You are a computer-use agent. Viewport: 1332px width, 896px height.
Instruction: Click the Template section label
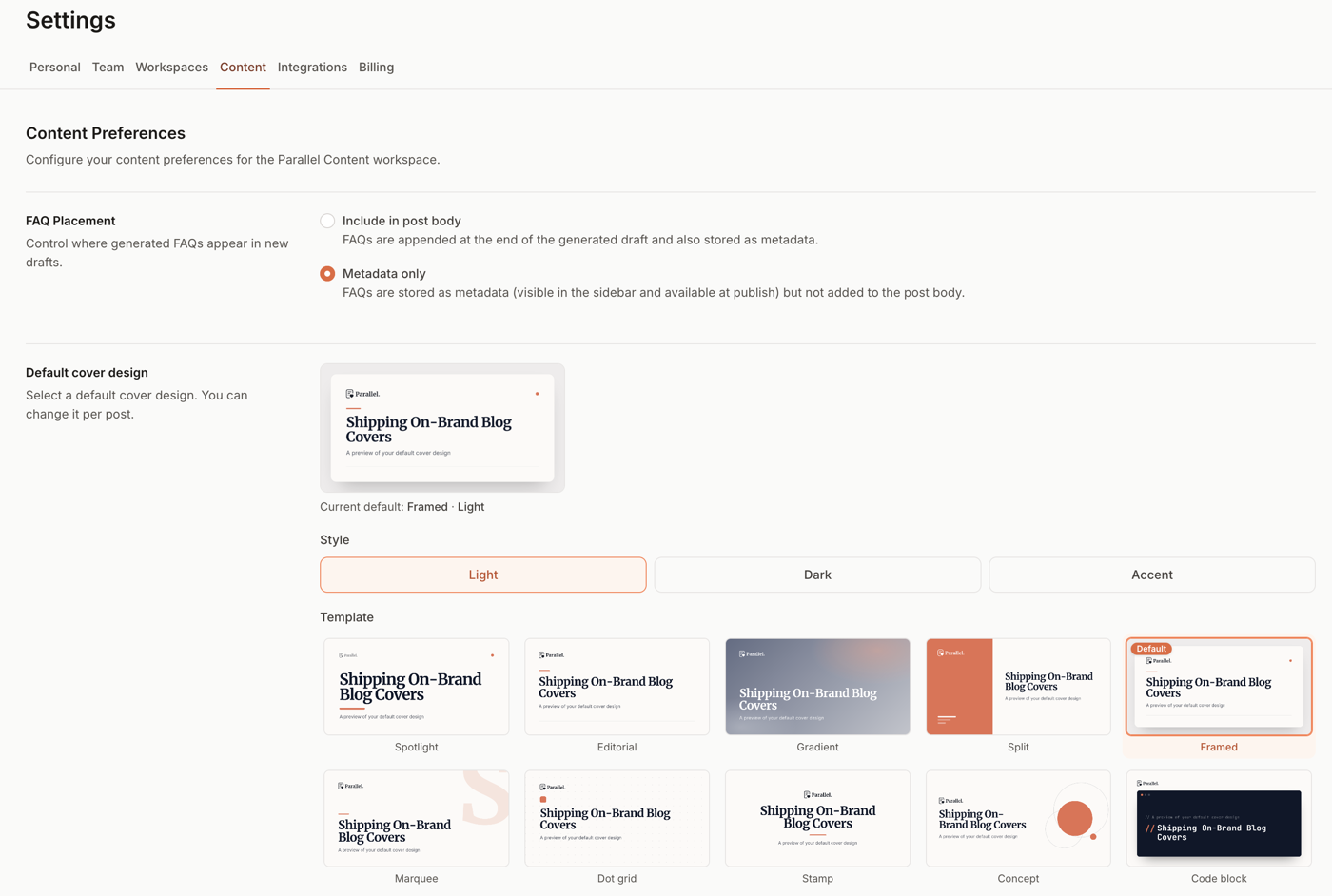347,617
